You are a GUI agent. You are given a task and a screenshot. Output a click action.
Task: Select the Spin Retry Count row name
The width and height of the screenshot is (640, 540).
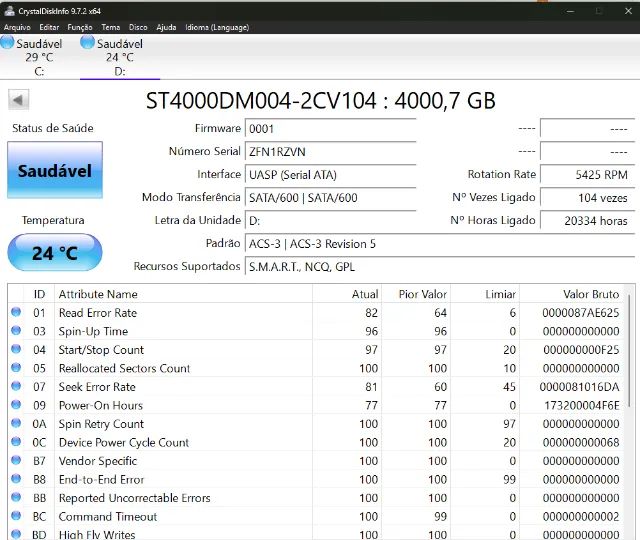[101, 424]
